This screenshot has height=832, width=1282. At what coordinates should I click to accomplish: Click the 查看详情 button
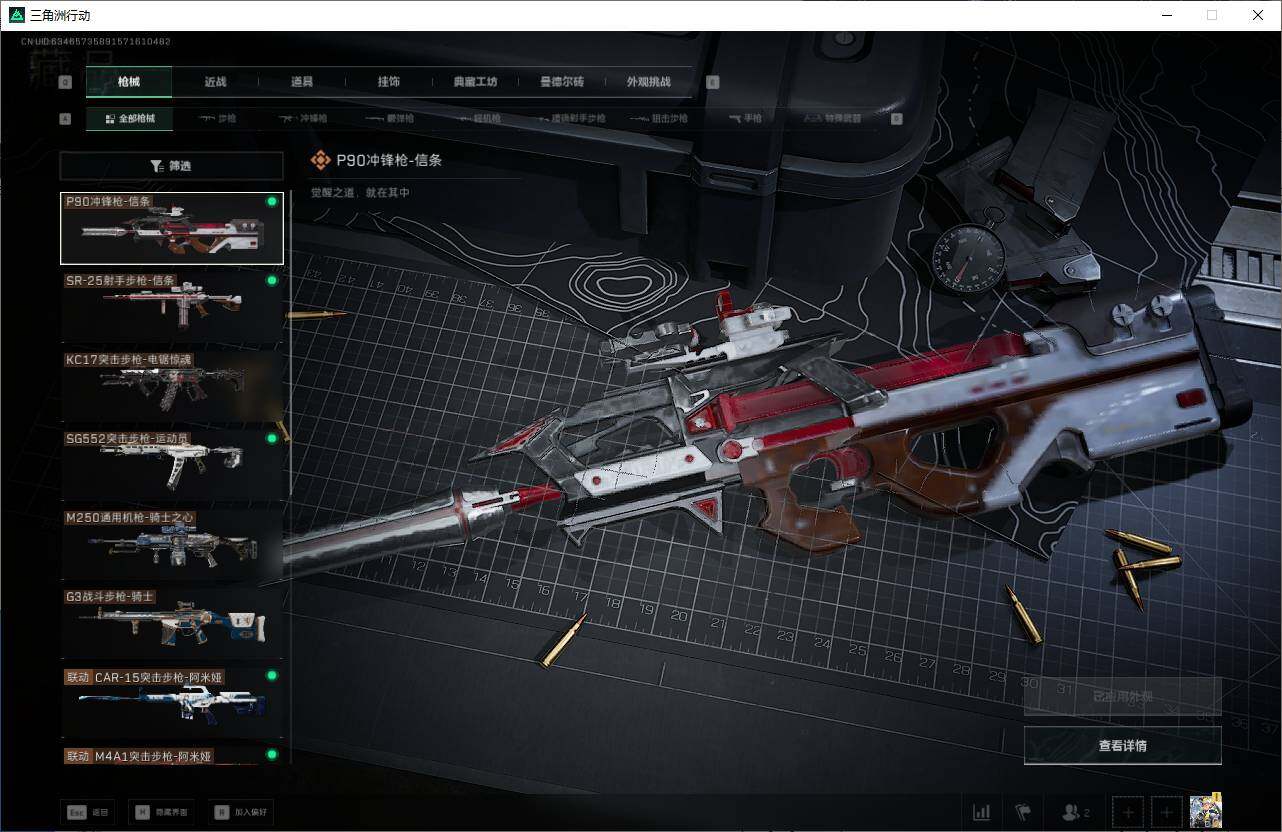(x=1122, y=745)
